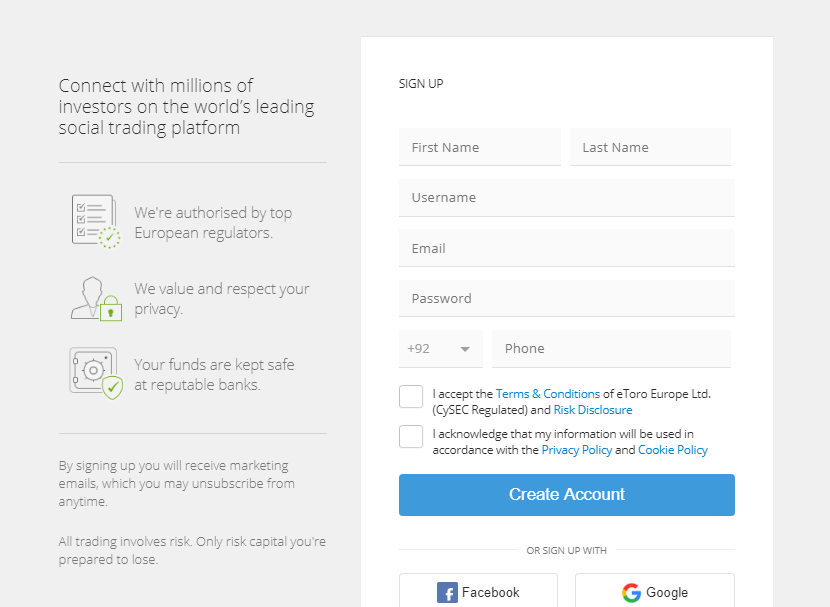Click the Facebook logo icon

[447, 593]
